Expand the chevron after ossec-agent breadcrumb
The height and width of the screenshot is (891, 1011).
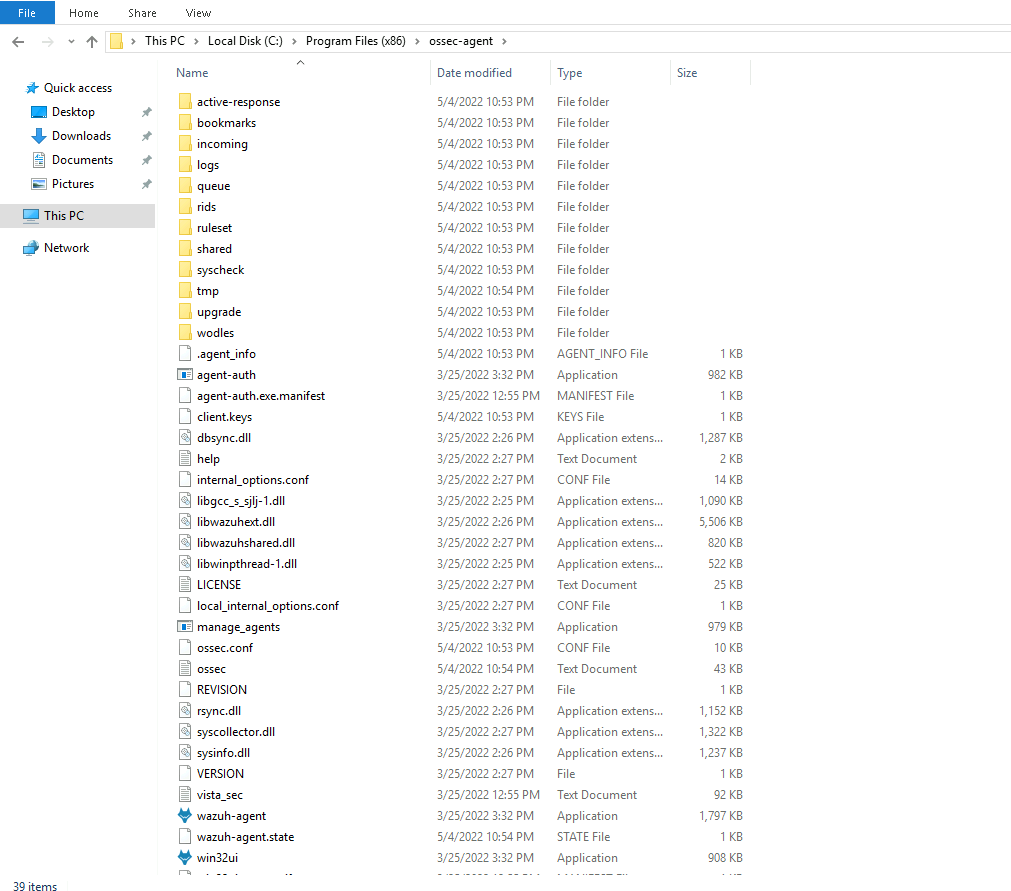505,41
